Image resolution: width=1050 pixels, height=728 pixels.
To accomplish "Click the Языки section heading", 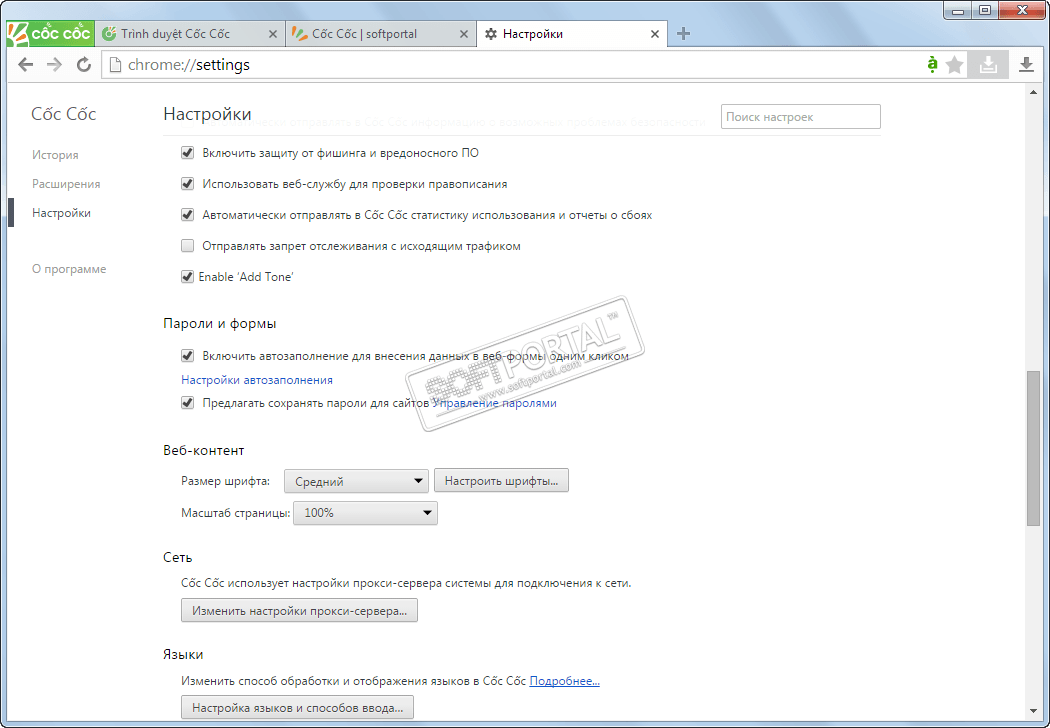I will [183, 654].
